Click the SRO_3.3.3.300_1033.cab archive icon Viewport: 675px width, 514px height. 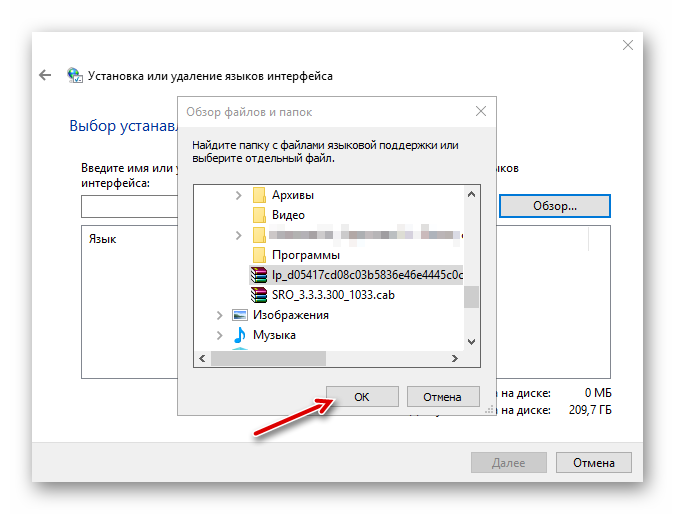coord(259,295)
